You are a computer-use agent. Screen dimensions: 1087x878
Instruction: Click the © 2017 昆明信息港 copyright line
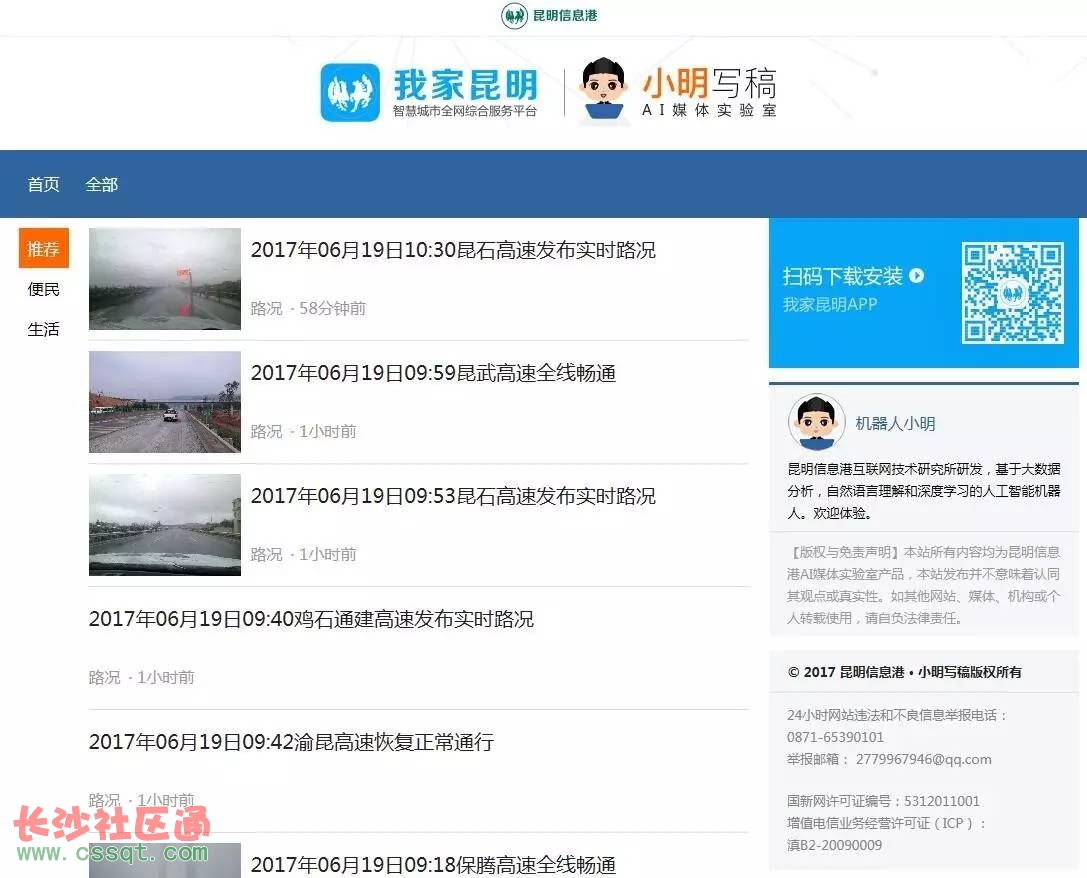coord(905,671)
